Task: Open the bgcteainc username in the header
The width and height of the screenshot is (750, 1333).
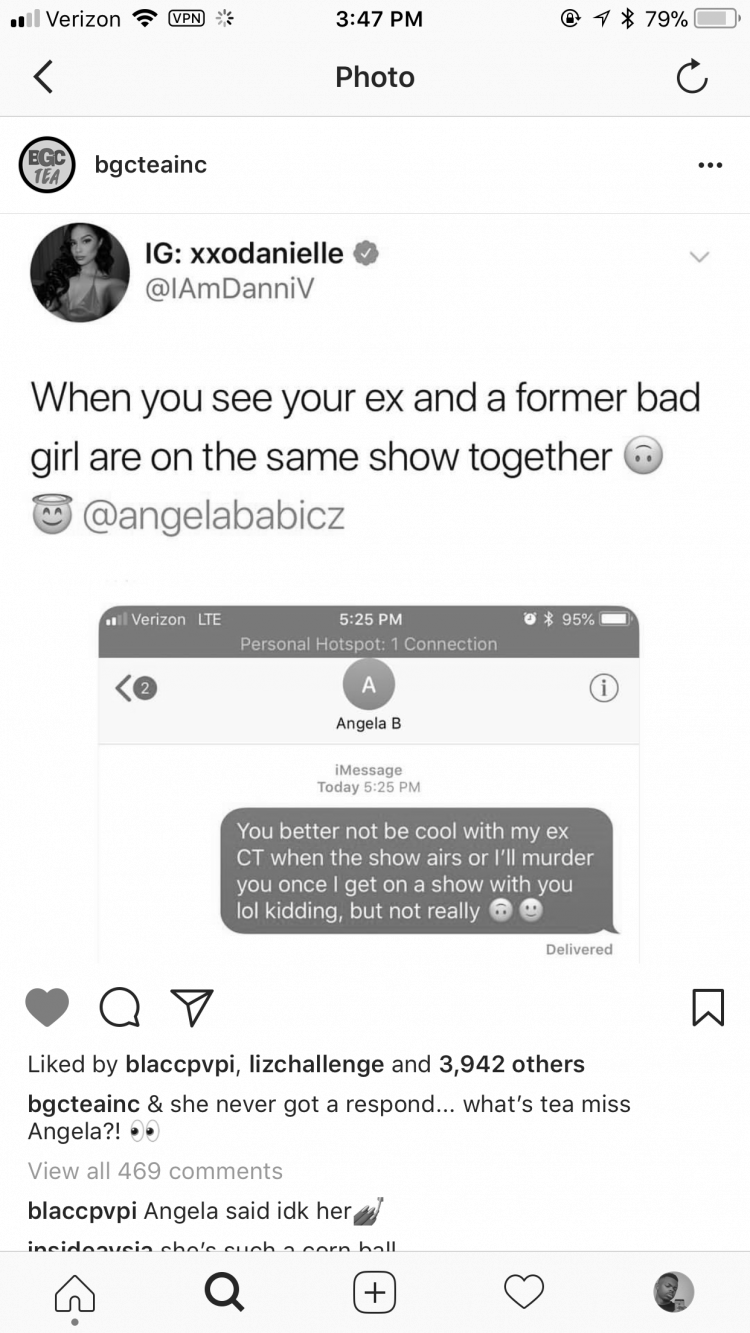Action: tap(151, 165)
